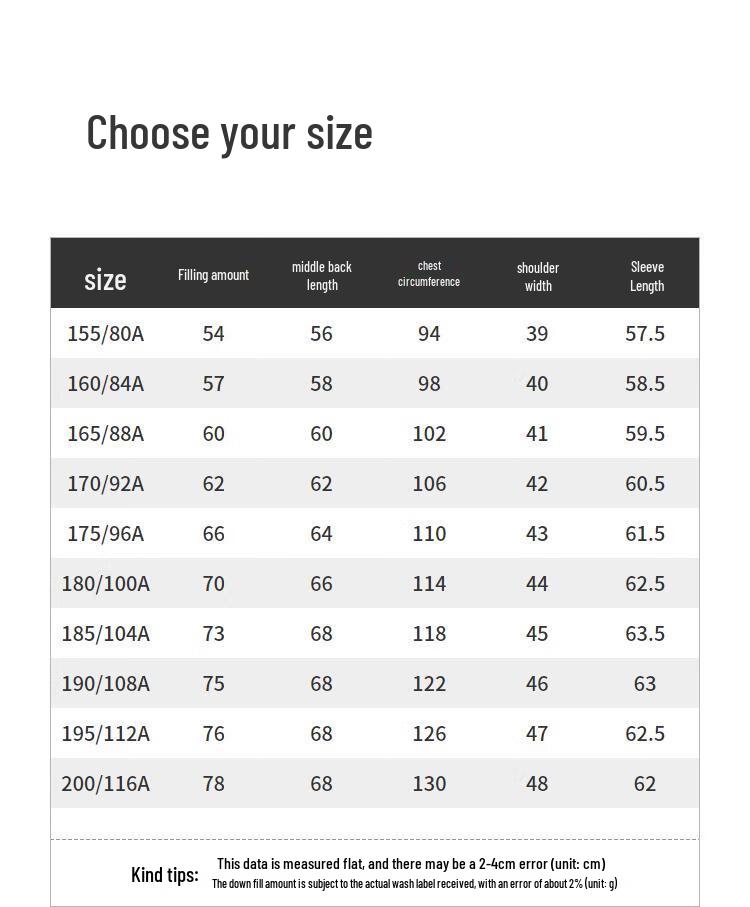Click the 'Kind tips:' label
Image resolution: width=750 pixels, height=907 pixels.
coord(164,875)
